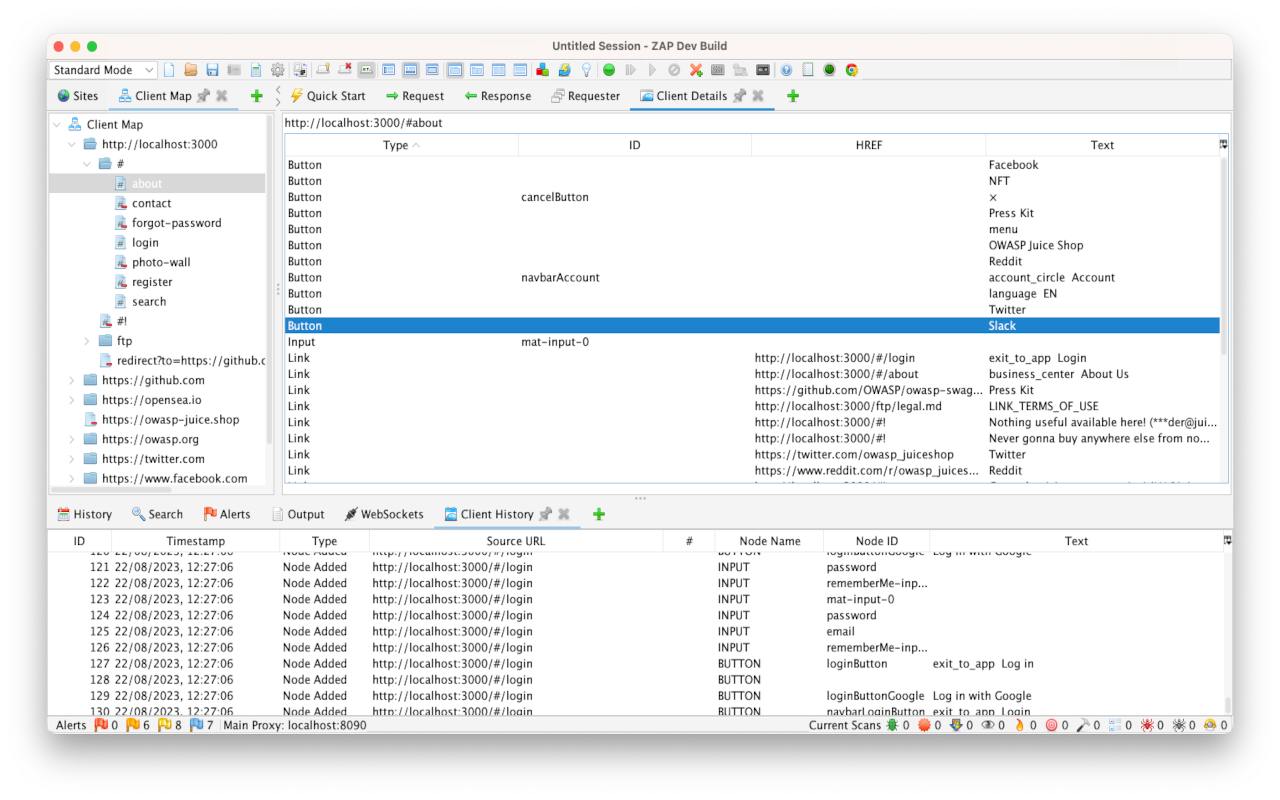Launch Chrome from the toolbar
1280x800 pixels.
(852, 70)
